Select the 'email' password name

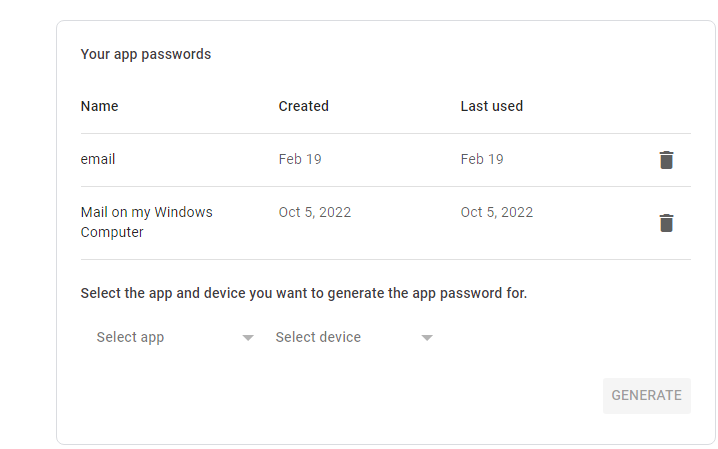(x=98, y=159)
